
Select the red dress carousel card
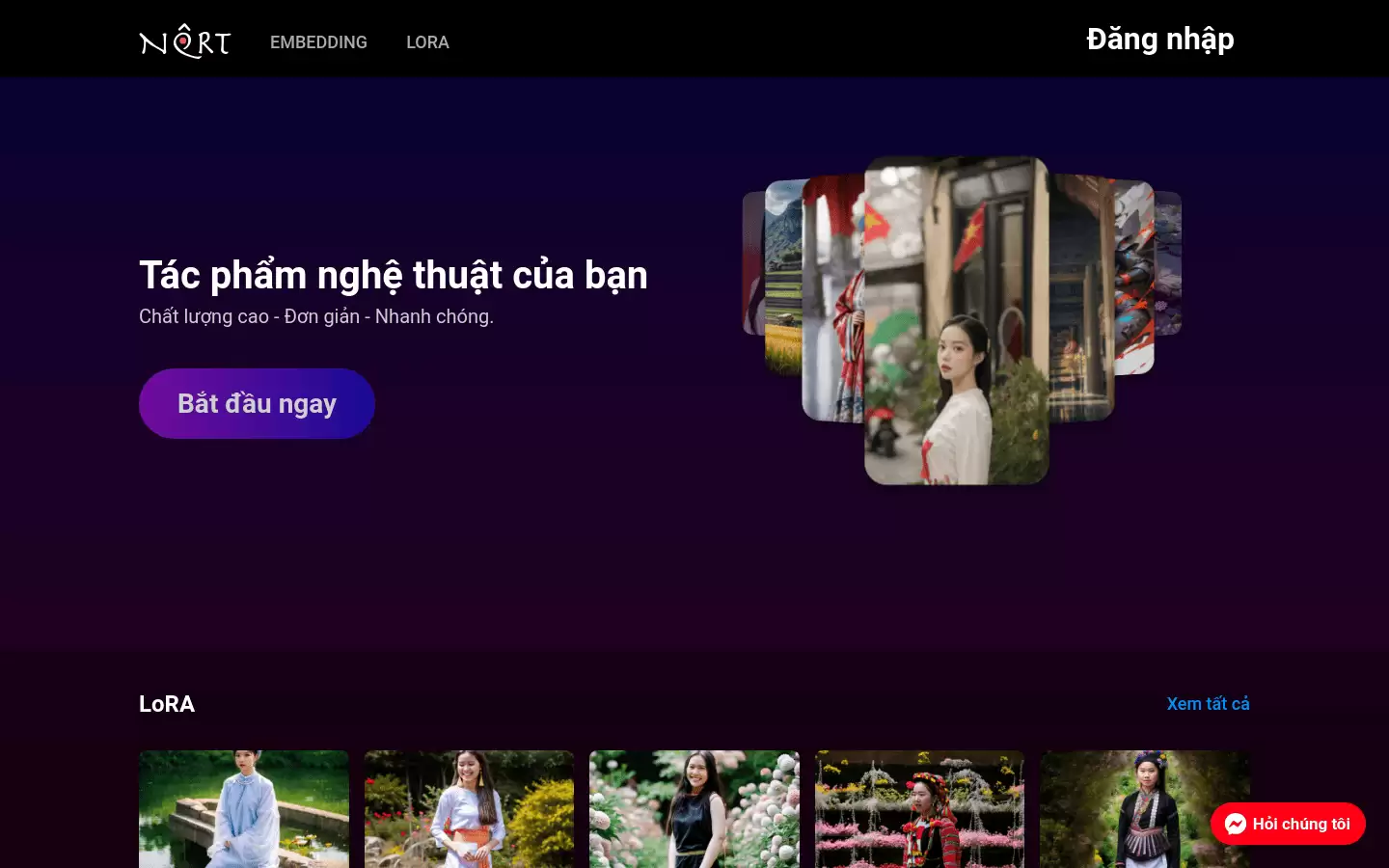[x=833, y=299]
